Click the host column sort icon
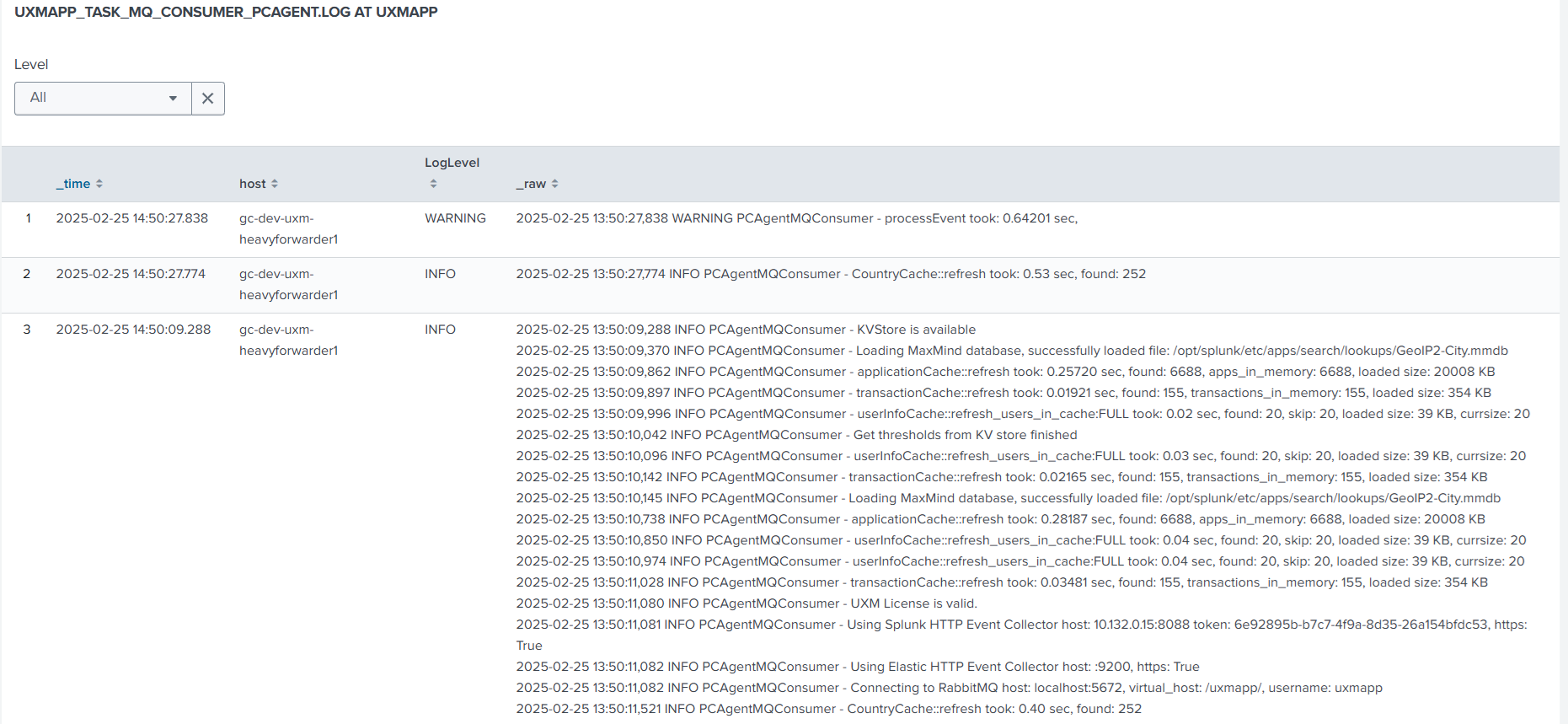 pos(275,184)
